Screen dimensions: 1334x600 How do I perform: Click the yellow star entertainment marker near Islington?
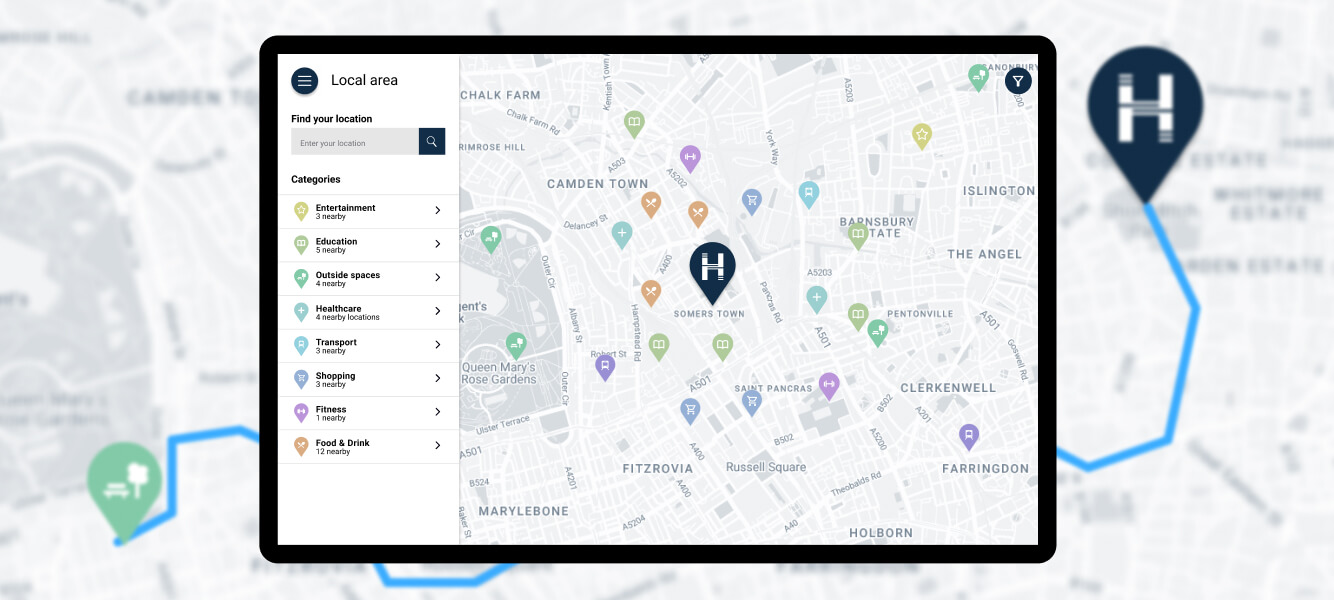click(x=921, y=133)
